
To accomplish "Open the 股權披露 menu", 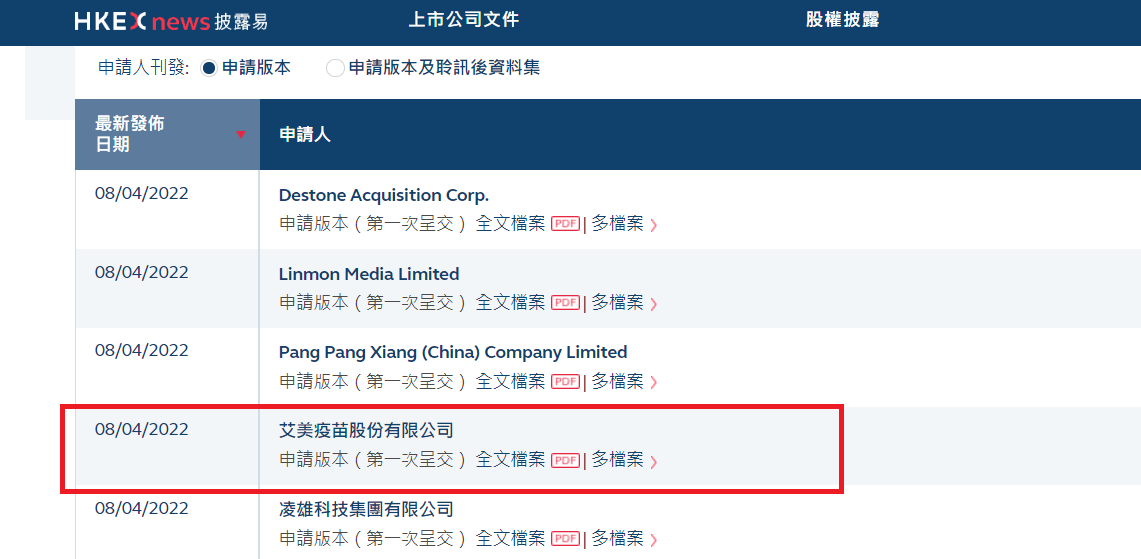I will tap(842, 20).
